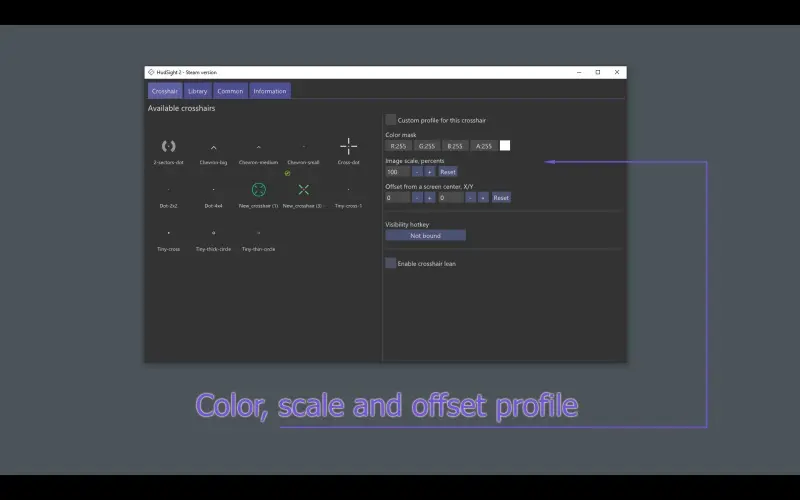The image size is (800, 500).
Task: Decrease image scale with minus button
Action: (x=417, y=171)
